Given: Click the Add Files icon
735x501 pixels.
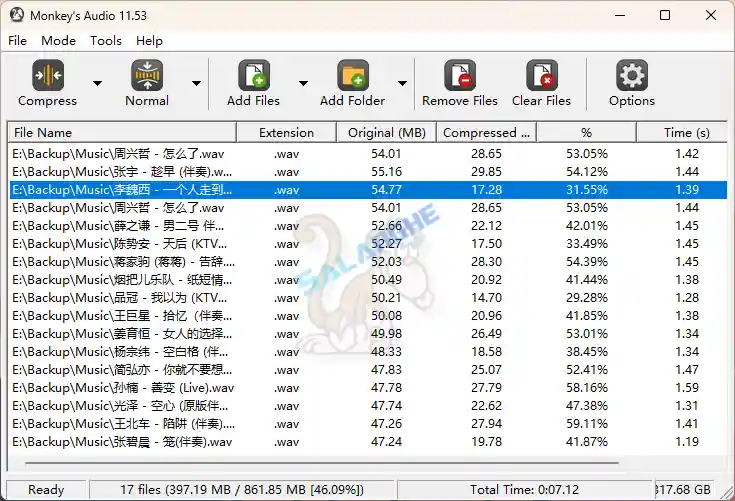Looking at the screenshot, I should 254,75.
